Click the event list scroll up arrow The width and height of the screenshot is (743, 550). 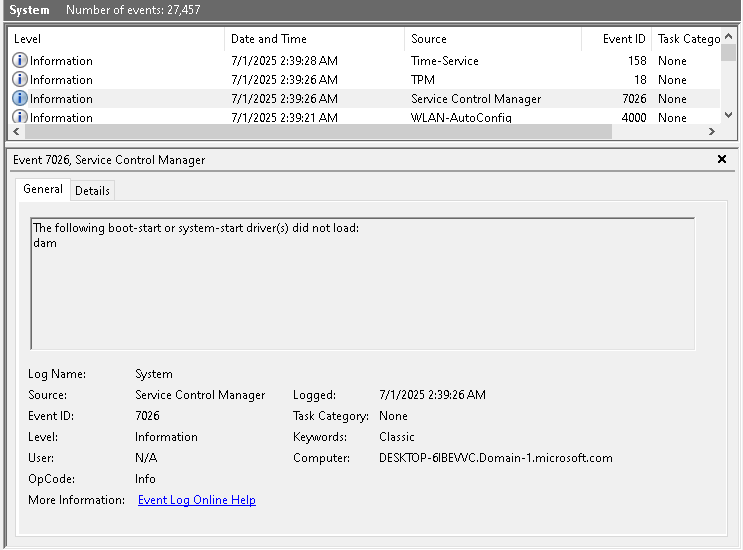click(729, 36)
